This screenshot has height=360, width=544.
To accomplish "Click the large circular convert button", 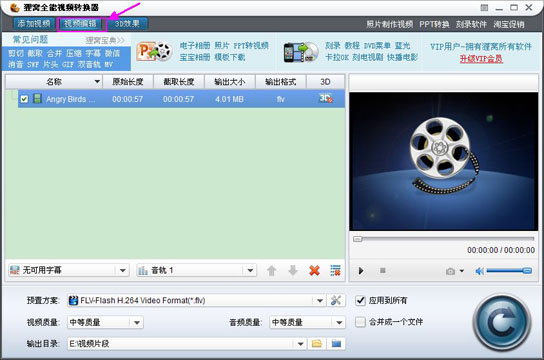I will [x=502, y=323].
